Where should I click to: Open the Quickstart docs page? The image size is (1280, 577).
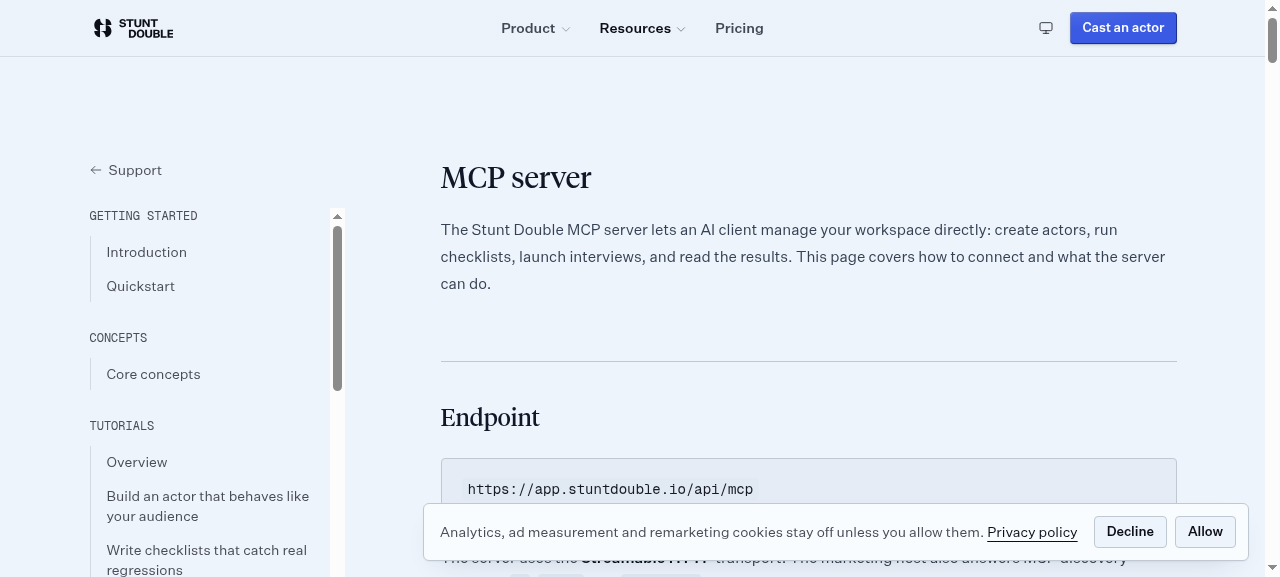point(141,286)
